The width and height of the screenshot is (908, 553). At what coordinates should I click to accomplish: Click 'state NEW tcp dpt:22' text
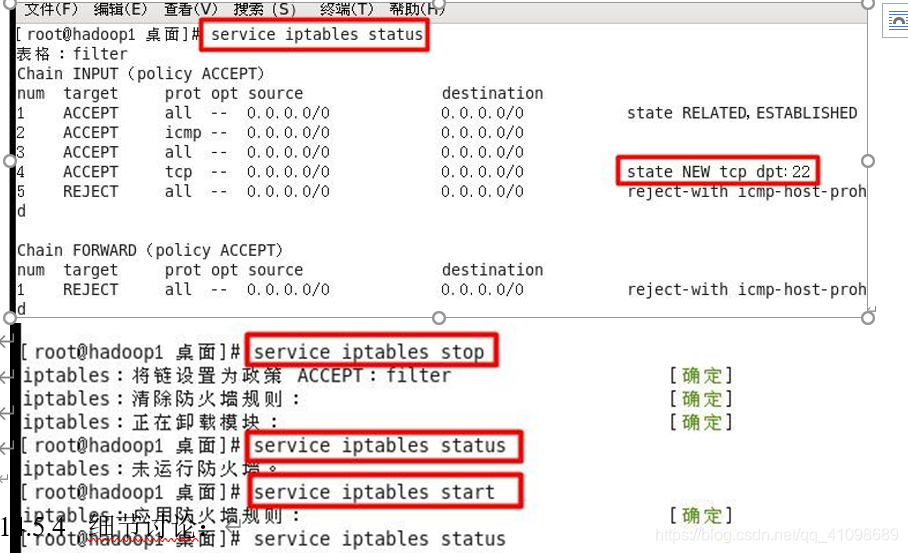click(x=718, y=172)
